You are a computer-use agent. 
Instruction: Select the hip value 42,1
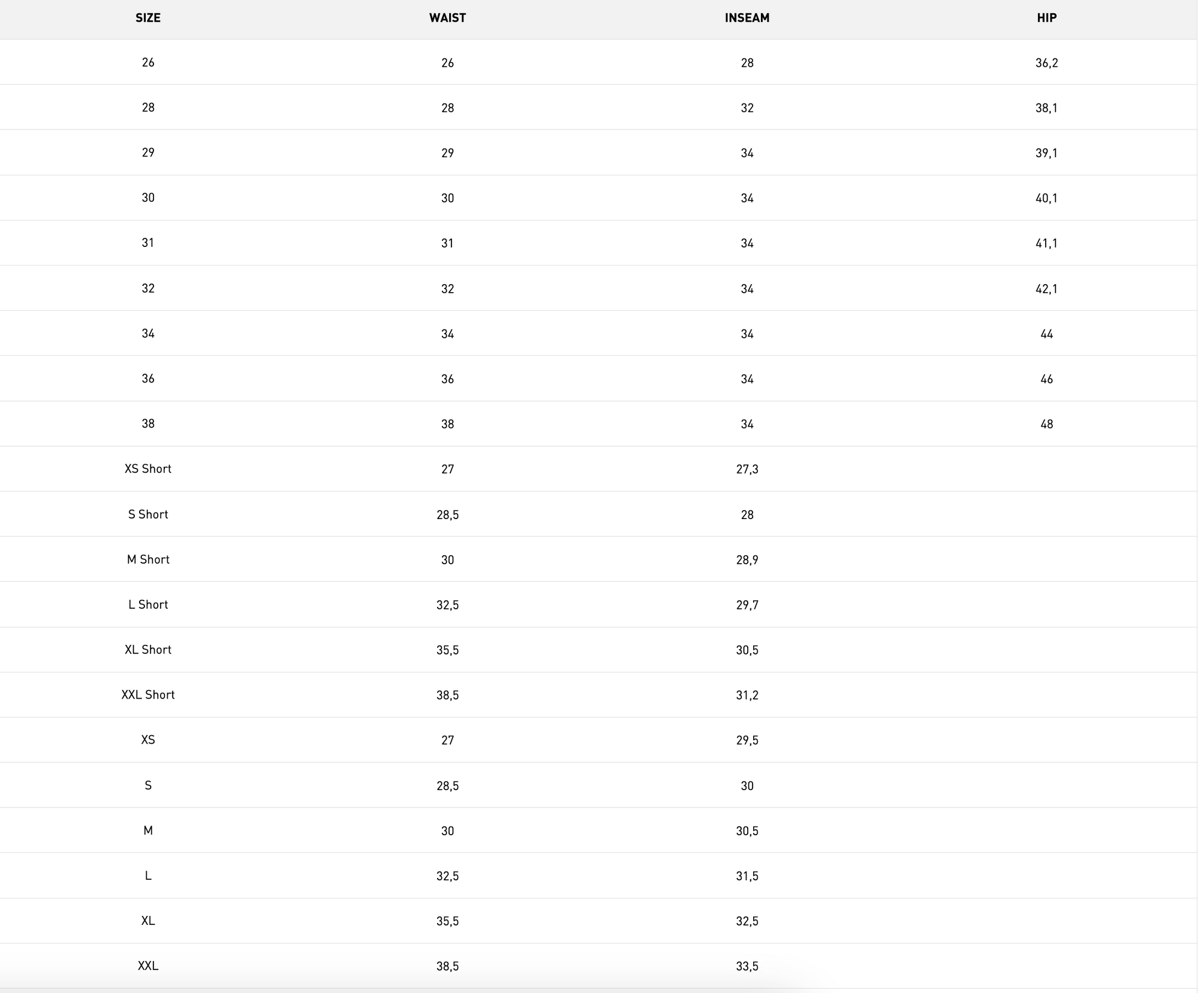(x=1046, y=289)
